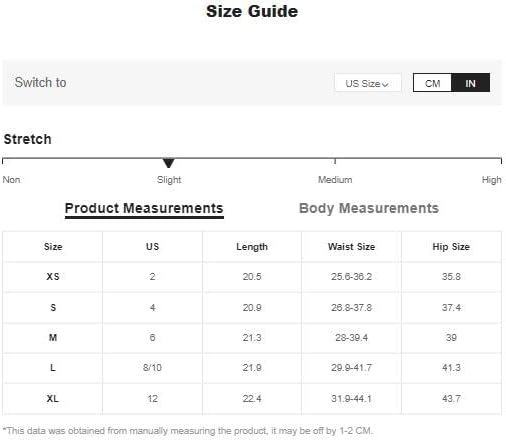Click the Medium stretch tick label
This screenshot has width=506, height=442.
tap(335, 180)
